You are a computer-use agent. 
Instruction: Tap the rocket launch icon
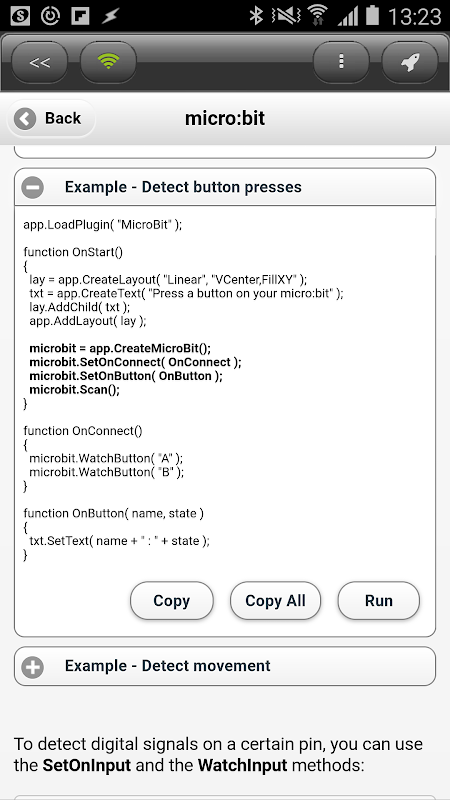(x=410, y=62)
